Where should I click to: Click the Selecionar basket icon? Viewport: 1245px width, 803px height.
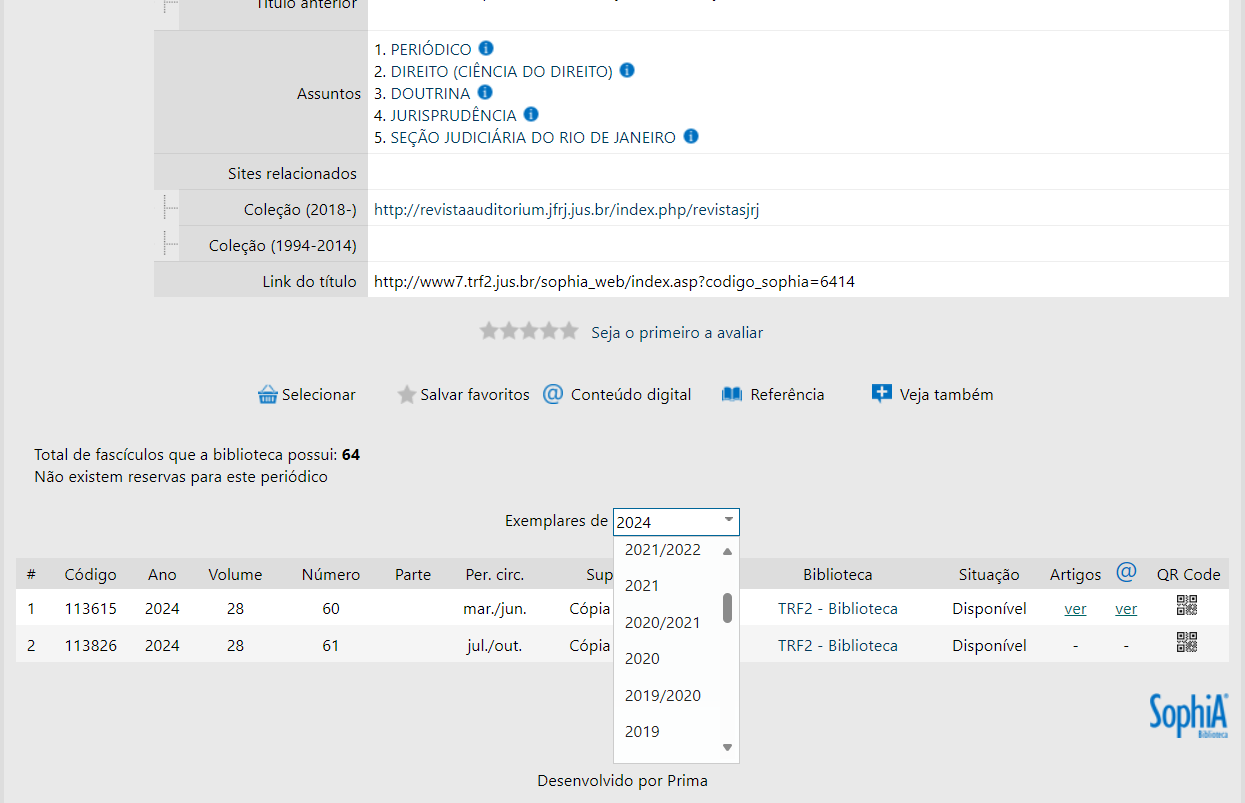267,395
